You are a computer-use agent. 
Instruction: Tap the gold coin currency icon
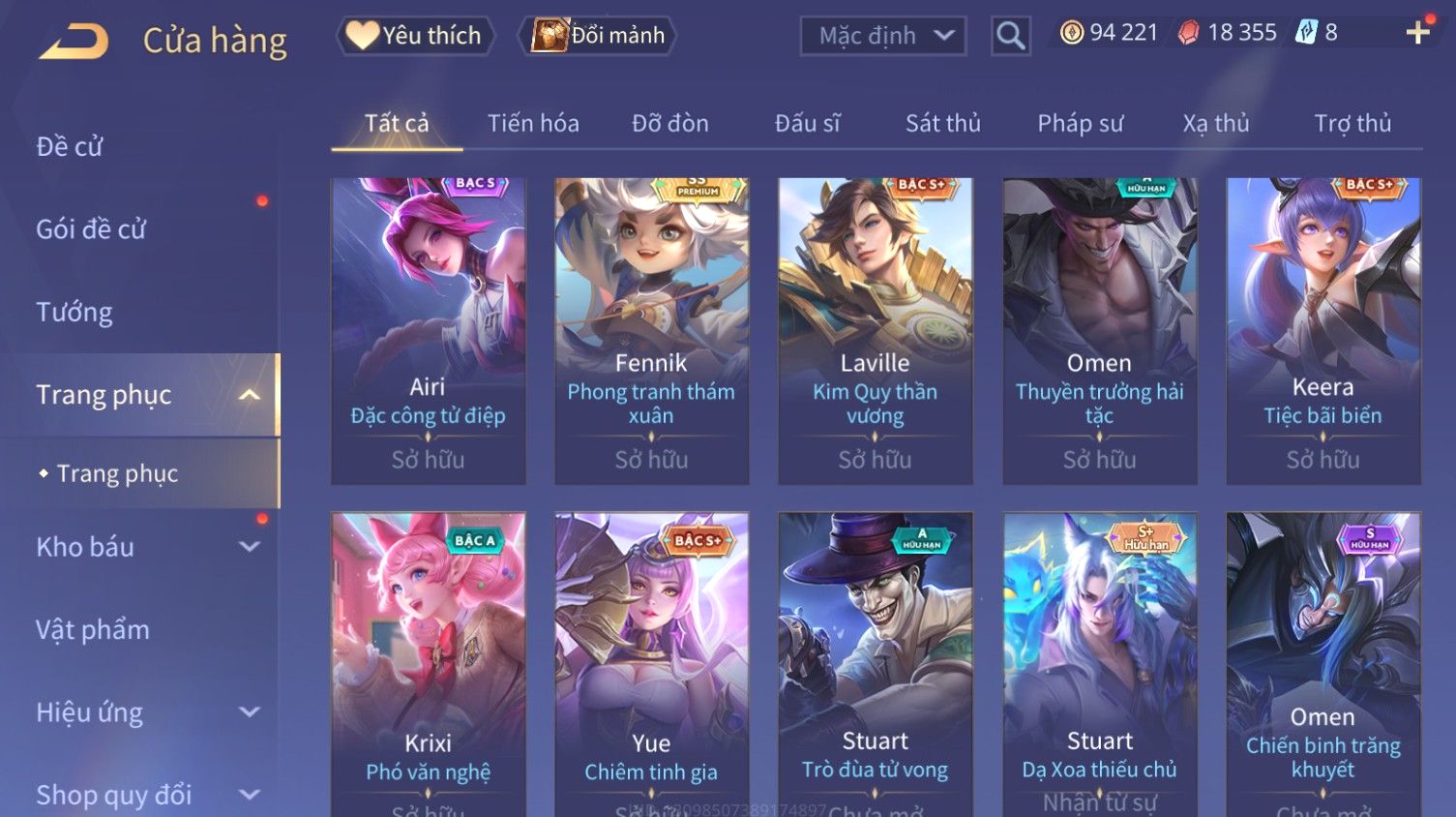point(1071,33)
